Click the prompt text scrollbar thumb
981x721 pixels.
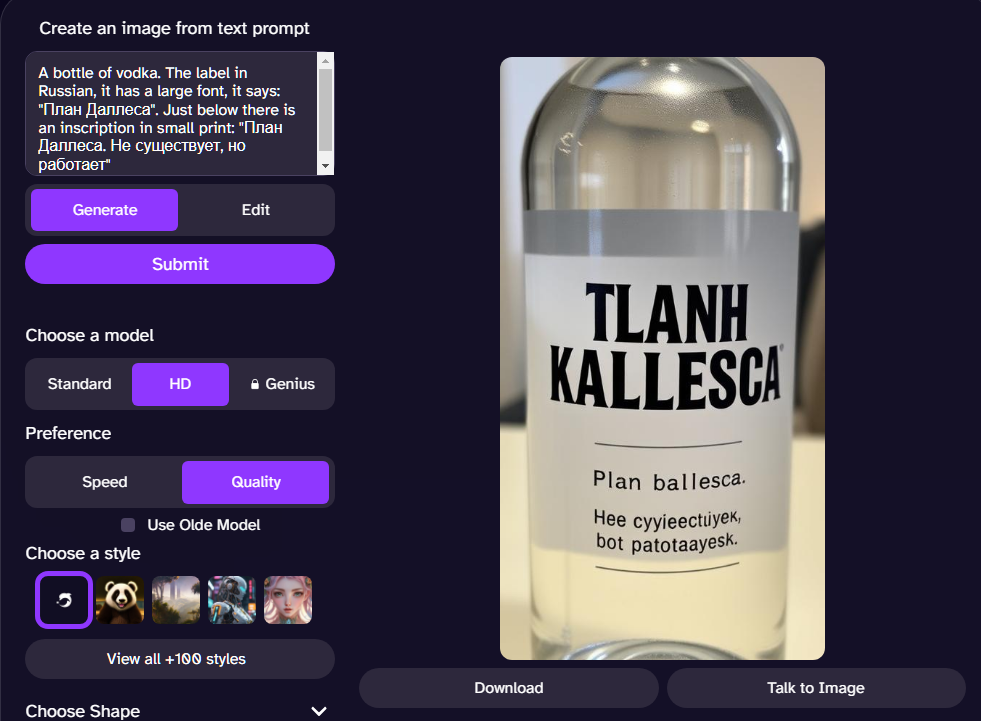pyautogui.click(x=325, y=110)
